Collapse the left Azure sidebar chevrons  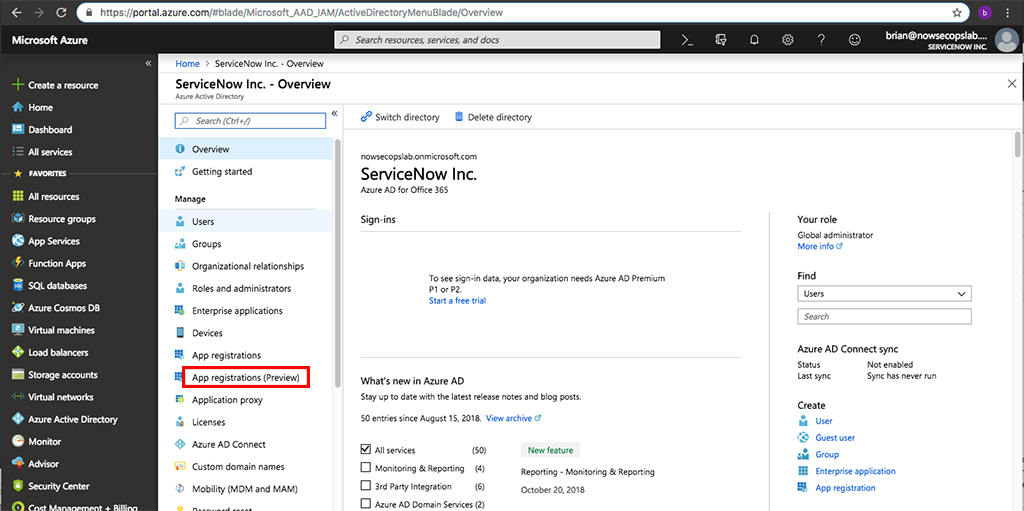tap(148, 63)
